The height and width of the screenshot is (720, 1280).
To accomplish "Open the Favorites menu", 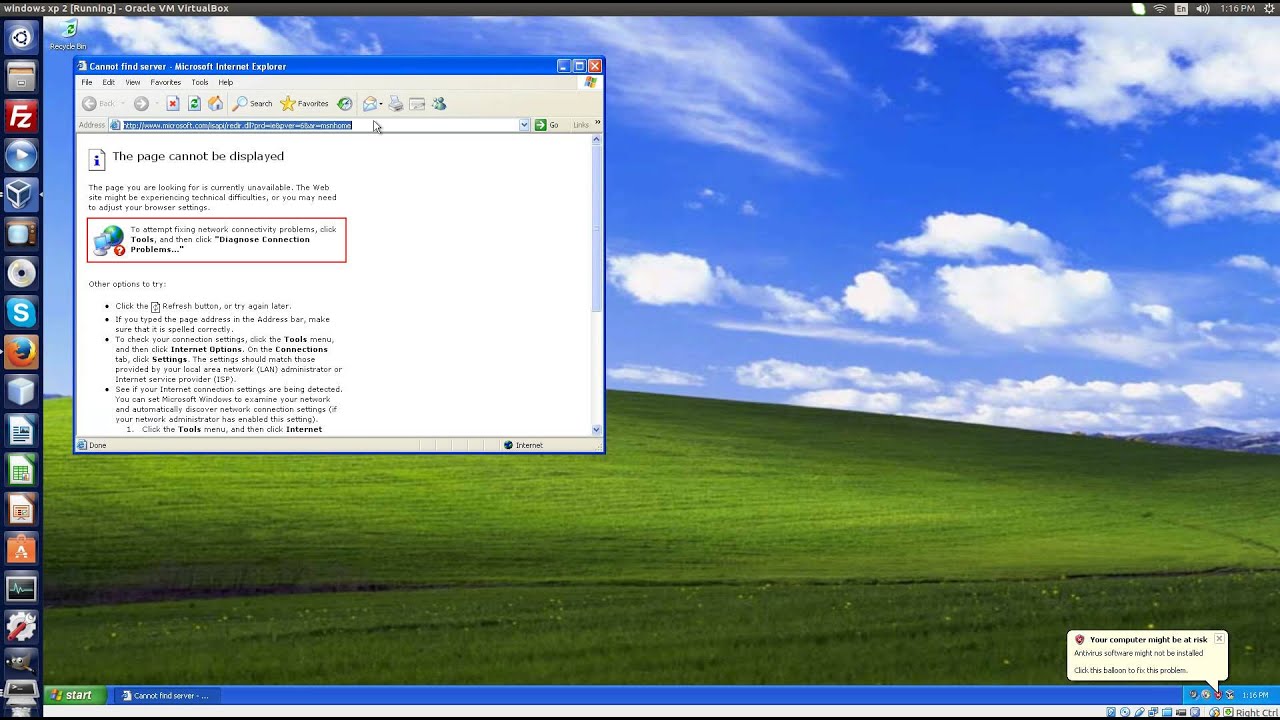I will [x=166, y=82].
